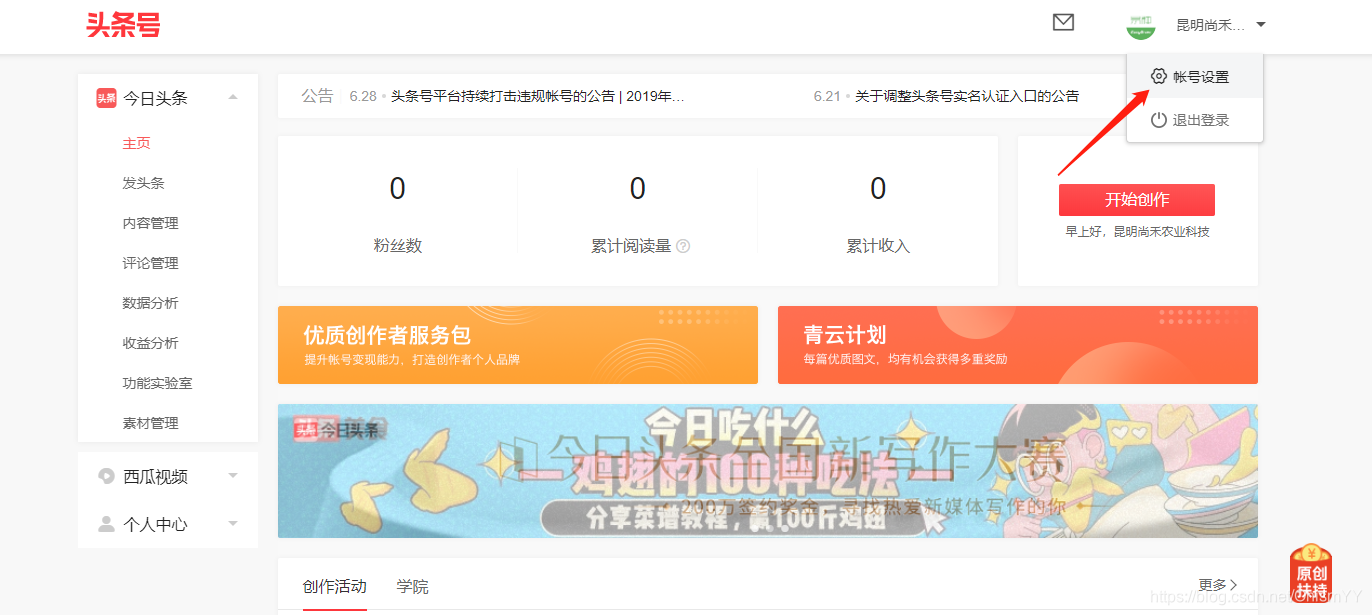Click the 个人中心 person icon

pyautogui.click(x=106, y=524)
